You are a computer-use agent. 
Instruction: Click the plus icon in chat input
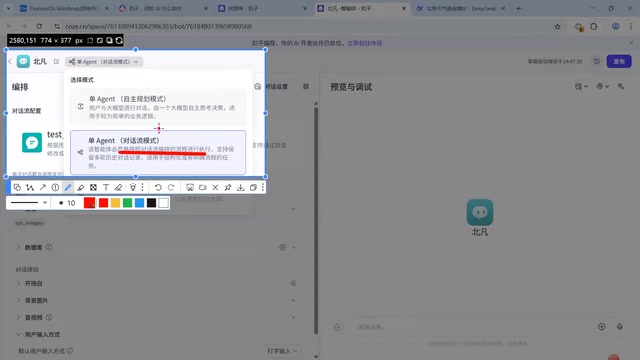601,327
